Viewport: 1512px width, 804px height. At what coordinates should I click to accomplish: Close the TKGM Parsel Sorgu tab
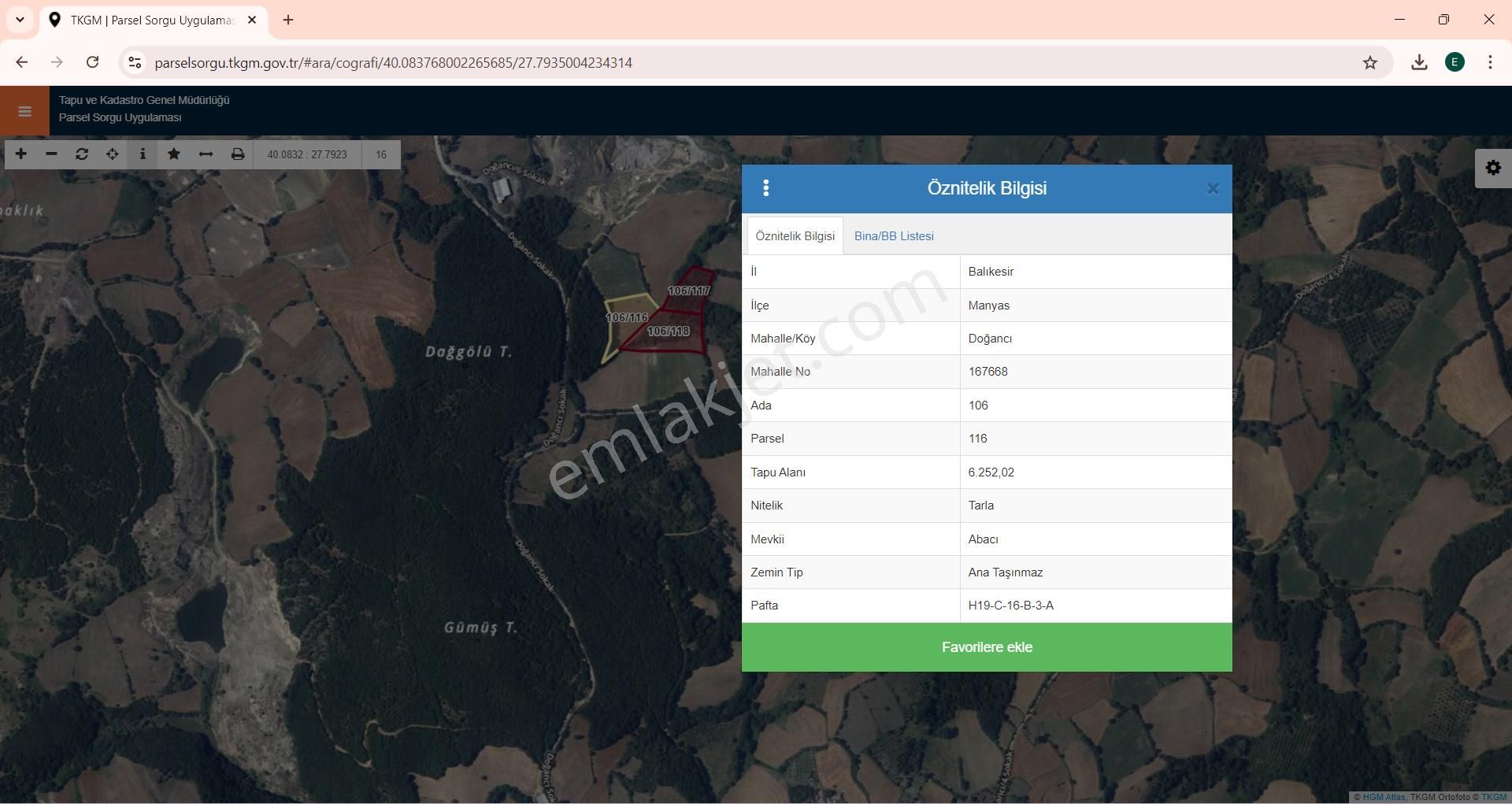point(252,20)
